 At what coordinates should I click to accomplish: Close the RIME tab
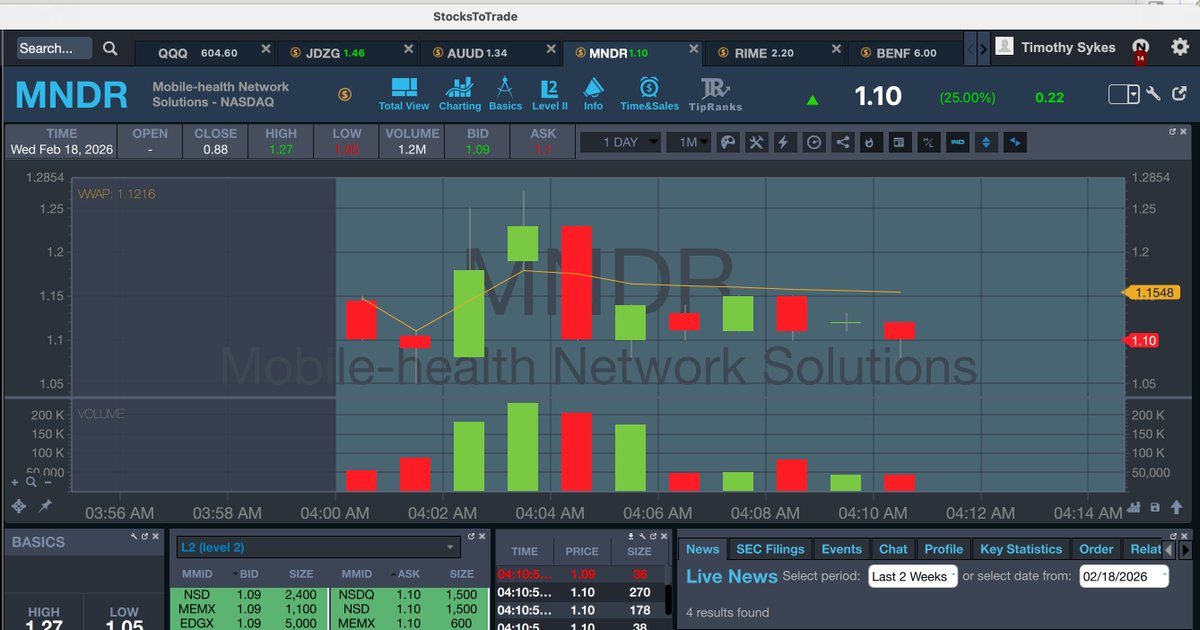836,49
